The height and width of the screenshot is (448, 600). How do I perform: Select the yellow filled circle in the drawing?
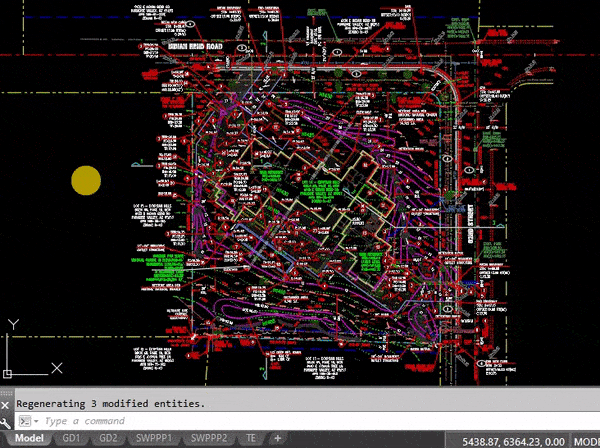(x=86, y=181)
